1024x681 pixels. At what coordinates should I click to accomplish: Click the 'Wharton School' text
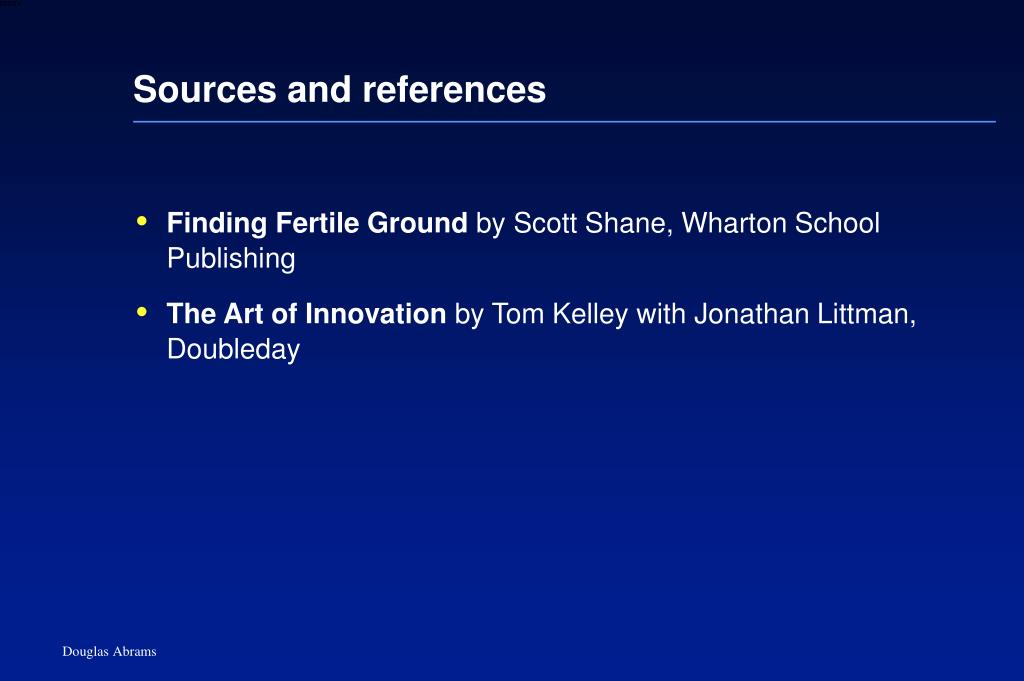click(781, 223)
